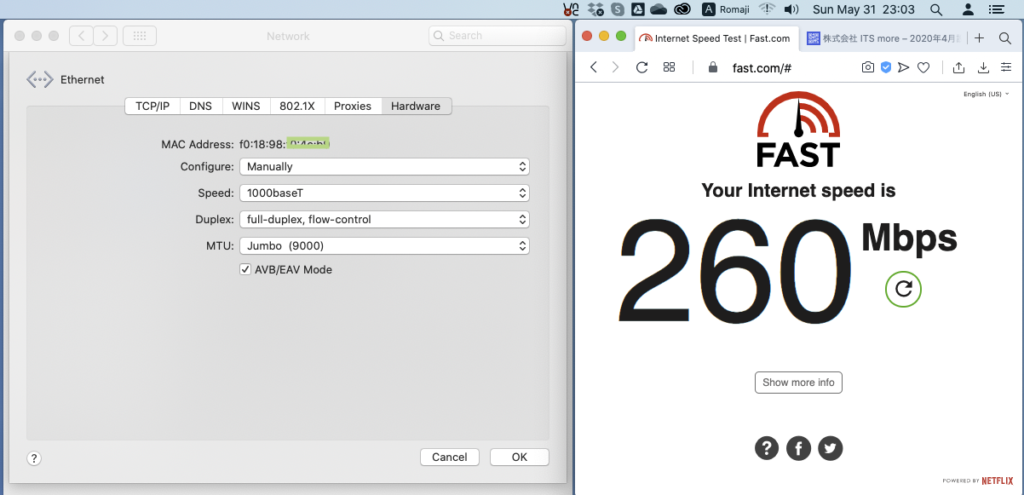Click the refresh speed test icon
The width and height of the screenshot is (1024, 495).
[x=903, y=289]
